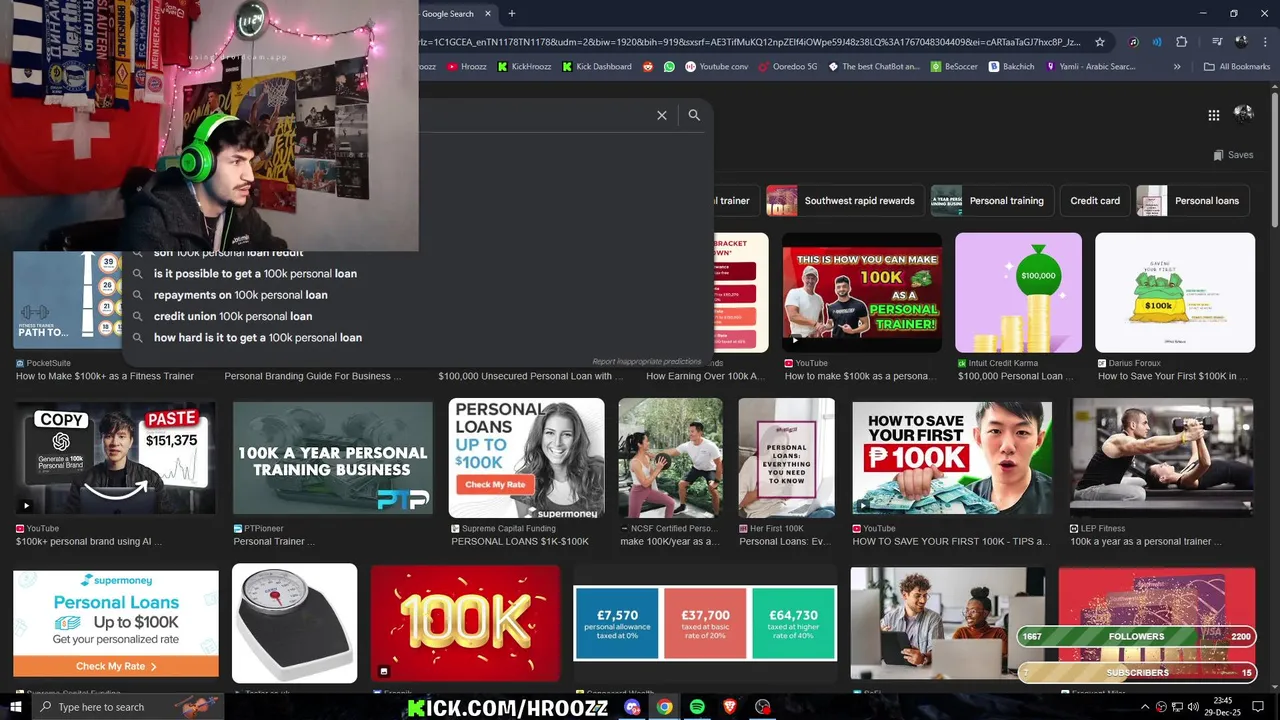Screen dimensions: 1280x720
Task: Open the Hroozz YouTube bookmark
Action: click(467, 67)
